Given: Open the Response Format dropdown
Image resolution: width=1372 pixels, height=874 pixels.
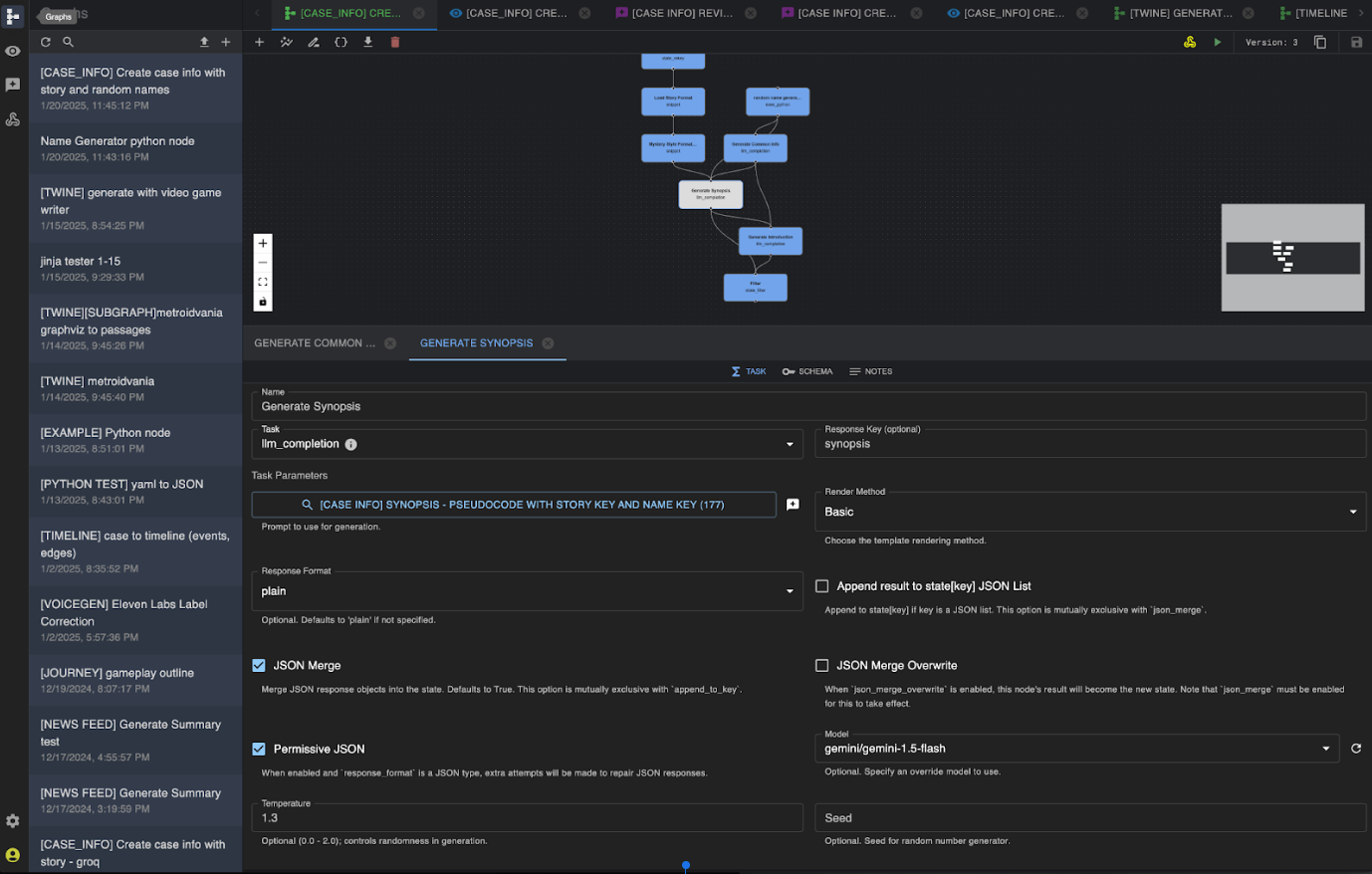Looking at the screenshot, I should 527,591.
